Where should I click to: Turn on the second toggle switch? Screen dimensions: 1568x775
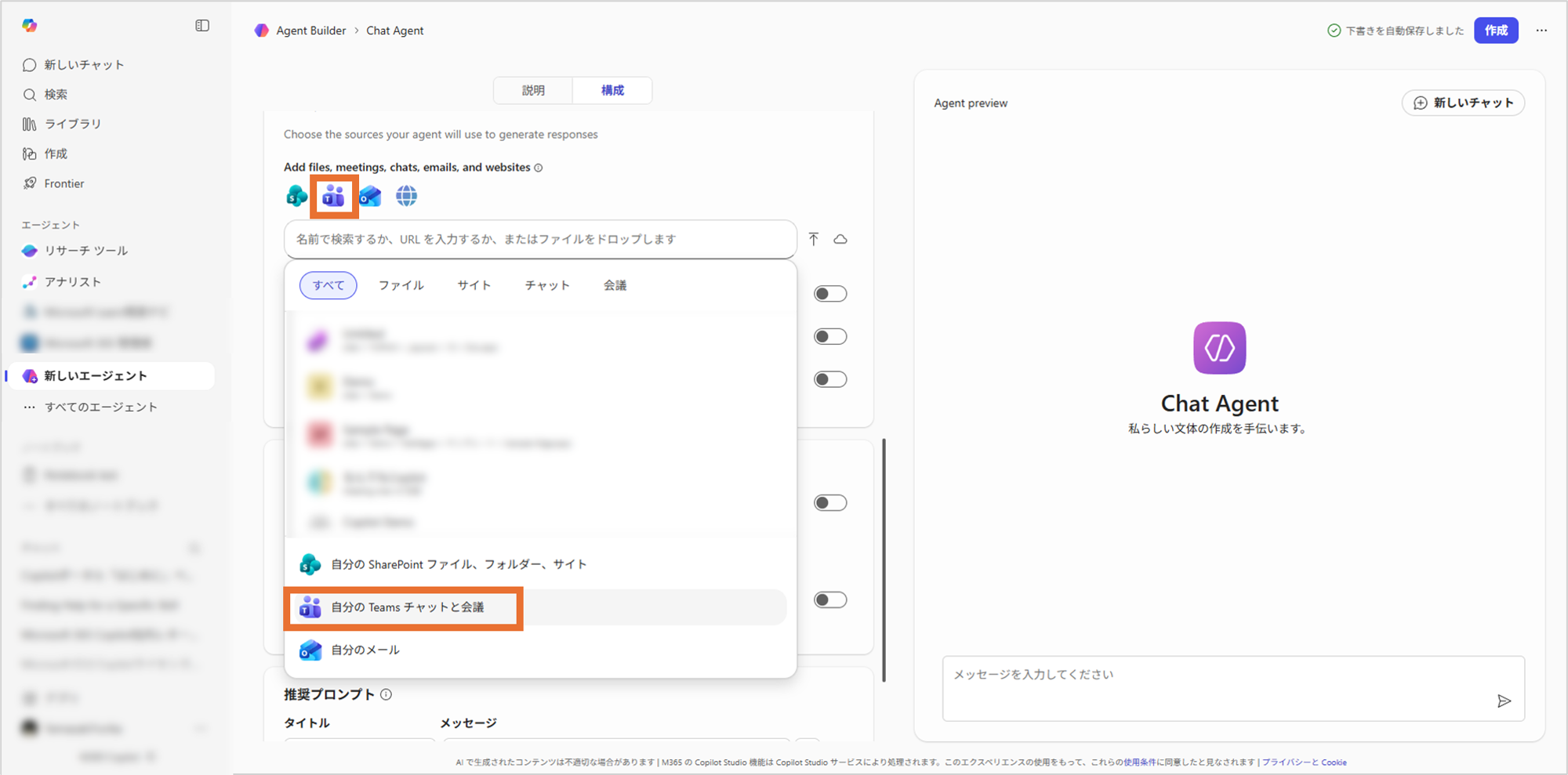pyautogui.click(x=829, y=337)
